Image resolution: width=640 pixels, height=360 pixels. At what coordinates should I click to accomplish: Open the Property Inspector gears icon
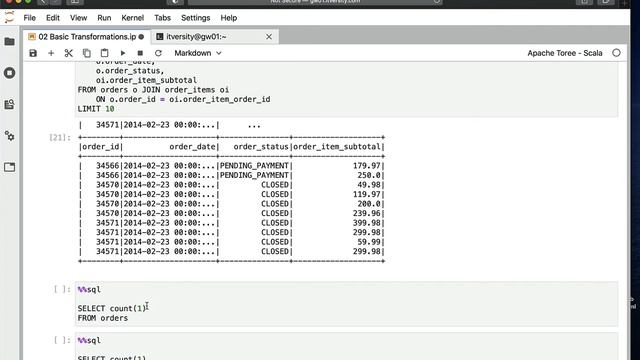coord(9,136)
